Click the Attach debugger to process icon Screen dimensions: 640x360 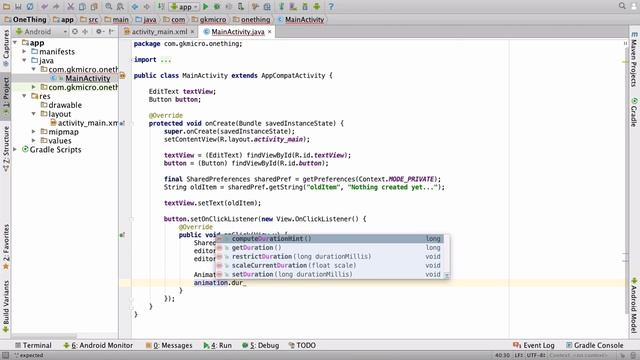click(x=241, y=7)
